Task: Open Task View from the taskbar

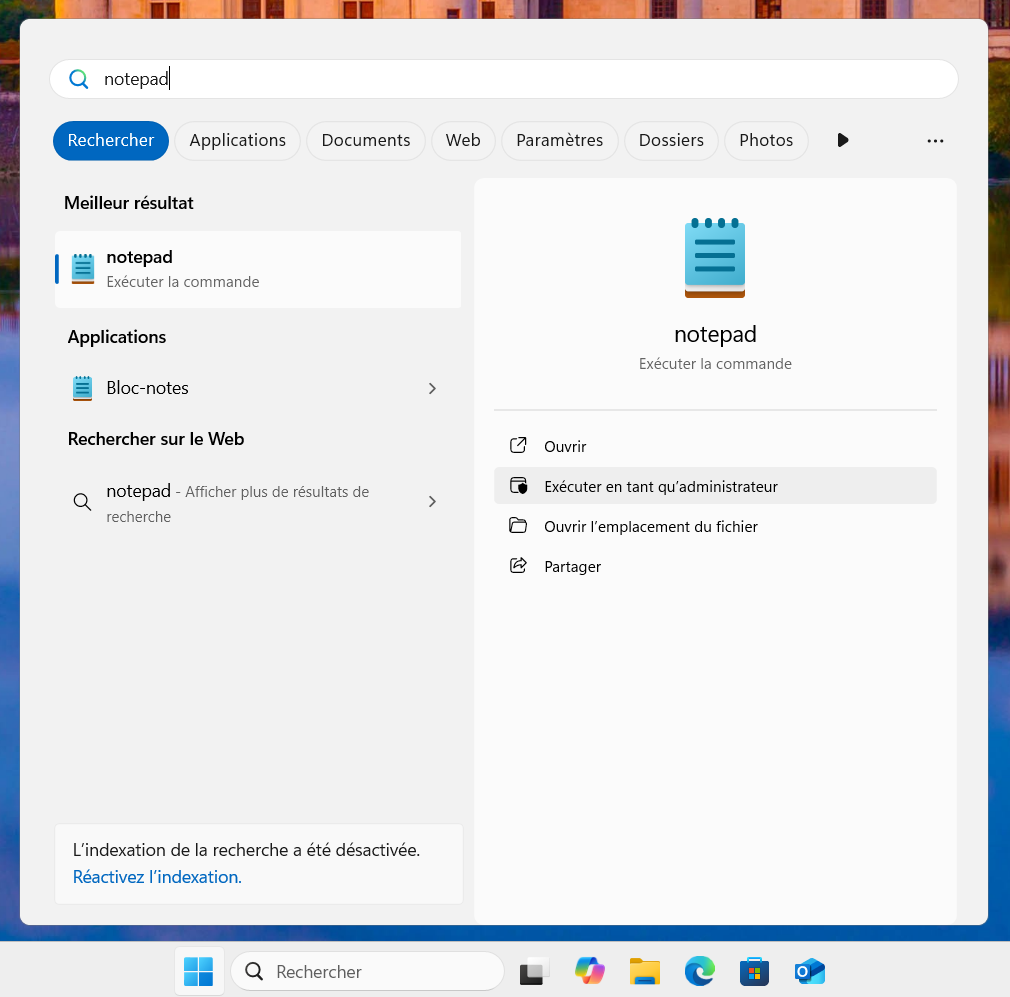Action: click(534, 971)
